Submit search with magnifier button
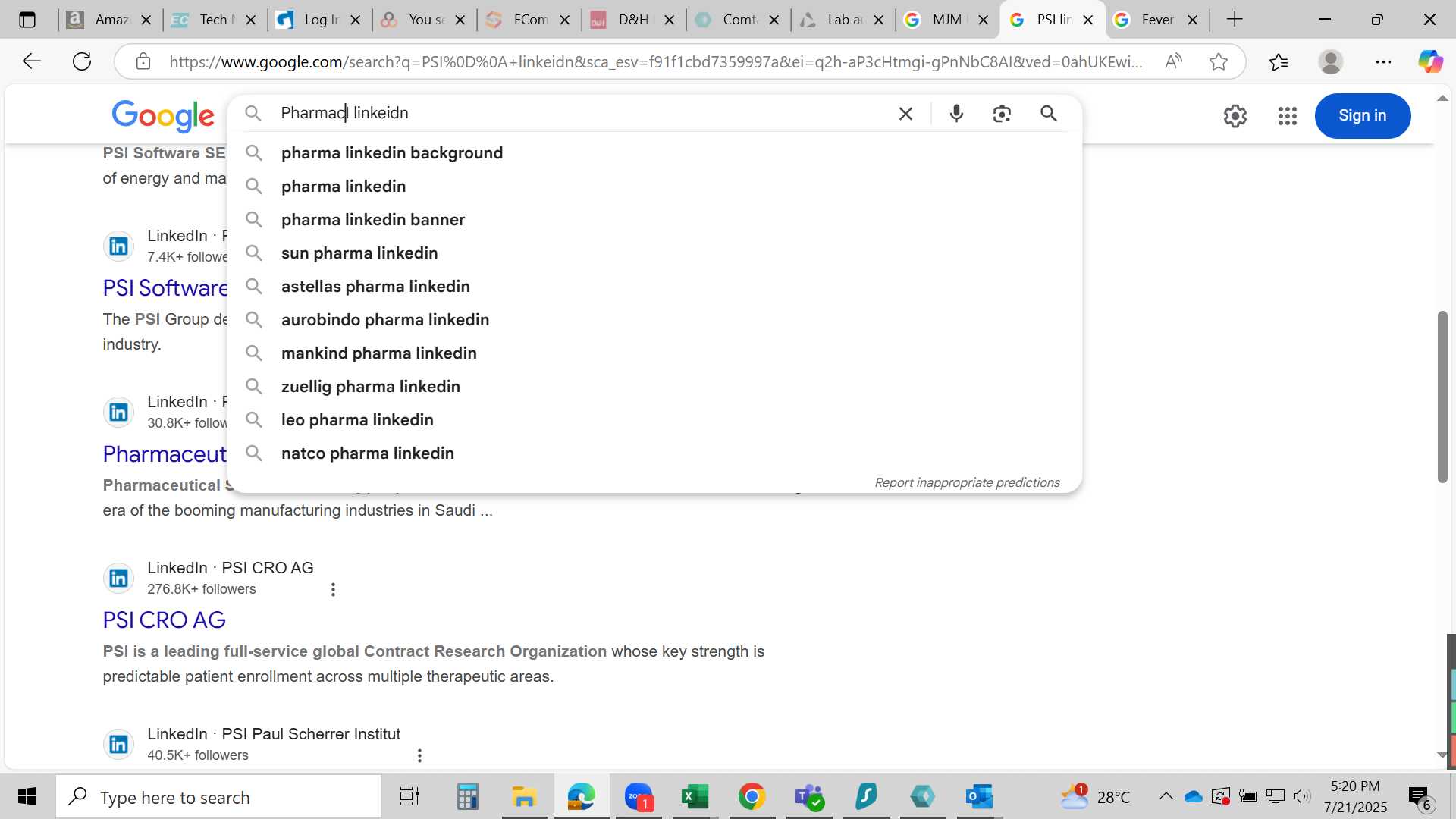Screen dimensions: 1456x819 point(1049,114)
